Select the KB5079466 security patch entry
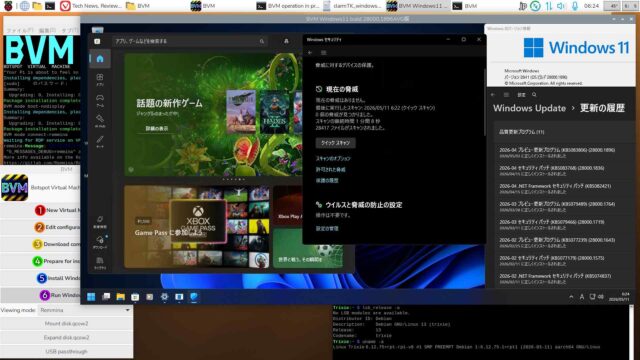Image resolution: width=640 pixels, height=360 pixels. [565, 225]
